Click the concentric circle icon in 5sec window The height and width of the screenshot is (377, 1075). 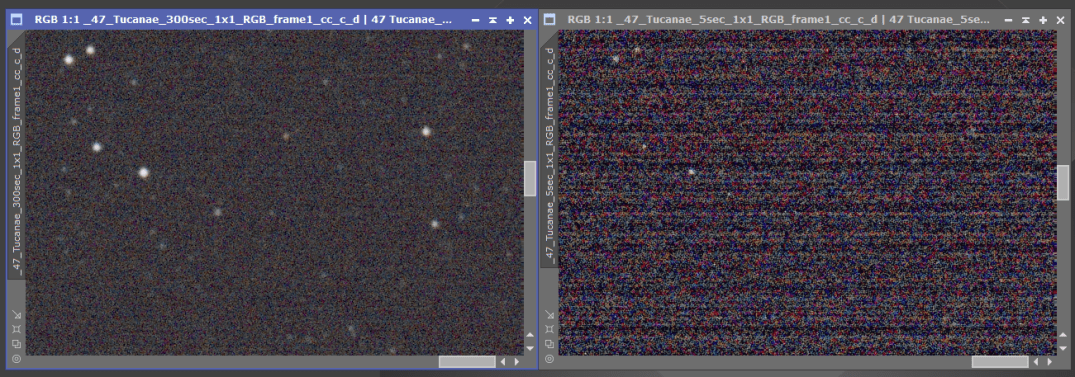pos(549,358)
